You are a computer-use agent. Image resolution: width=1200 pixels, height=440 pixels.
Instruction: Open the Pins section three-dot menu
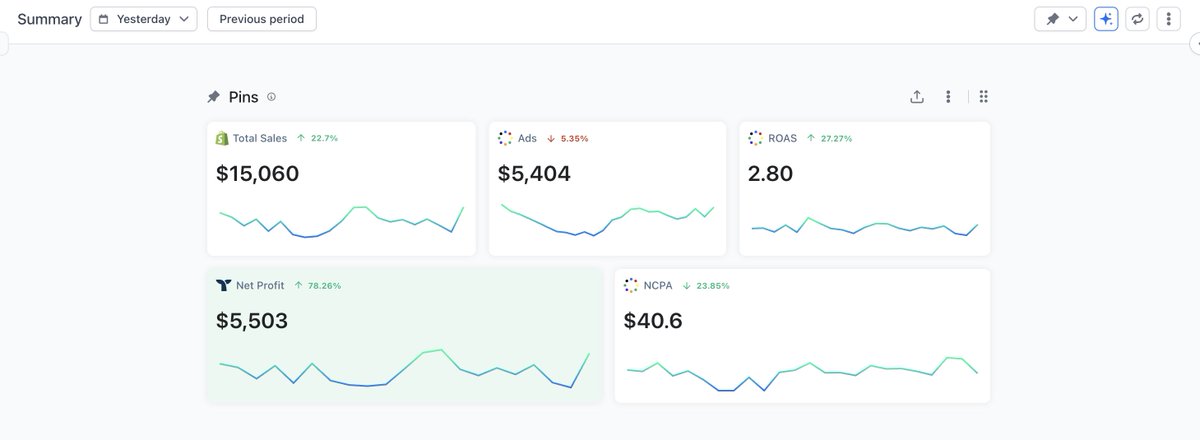pos(948,97)
